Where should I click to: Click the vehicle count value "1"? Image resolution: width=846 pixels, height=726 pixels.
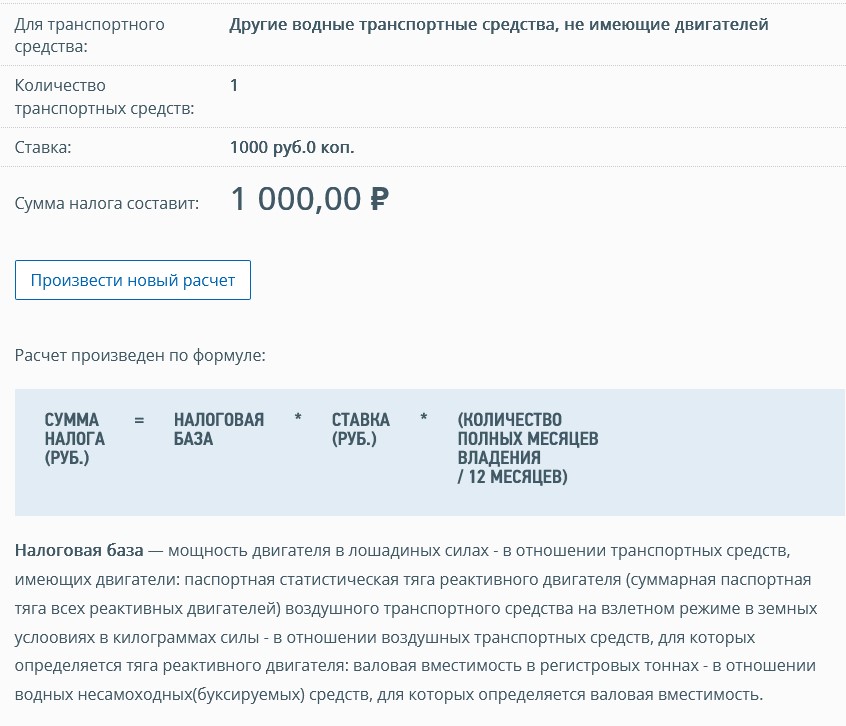point(234,85)
